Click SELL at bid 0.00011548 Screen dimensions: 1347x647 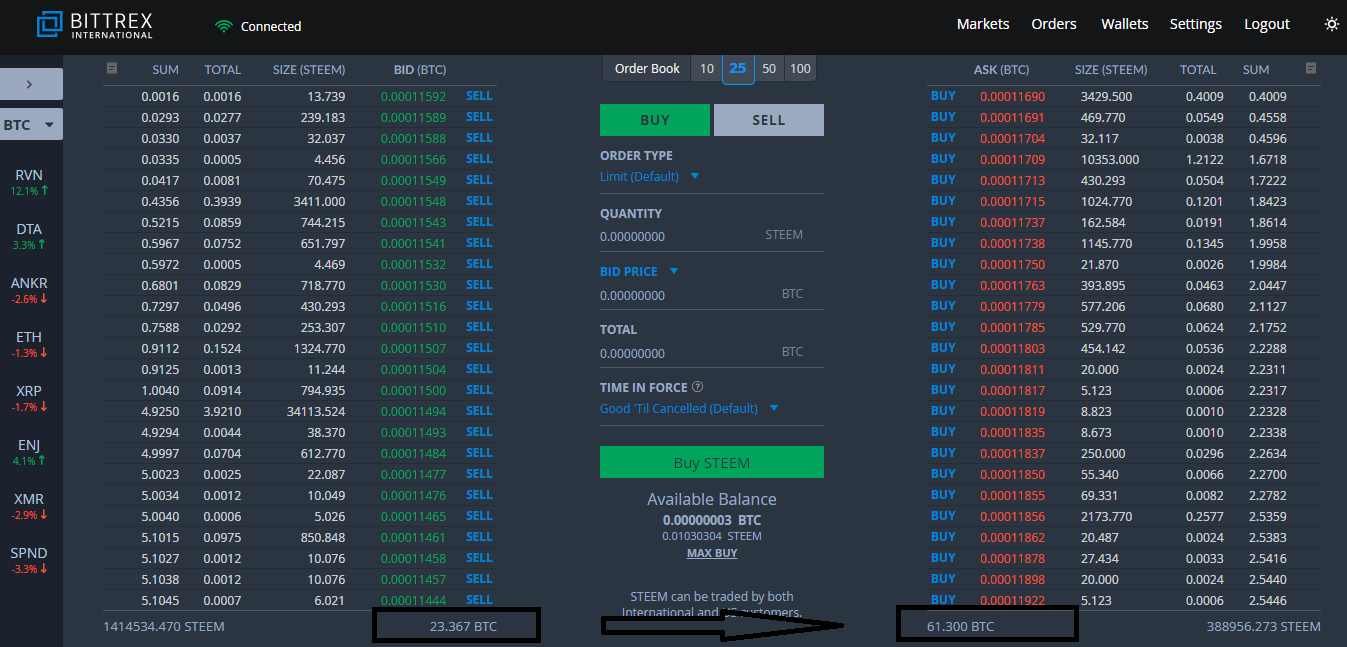pos(479,201)
